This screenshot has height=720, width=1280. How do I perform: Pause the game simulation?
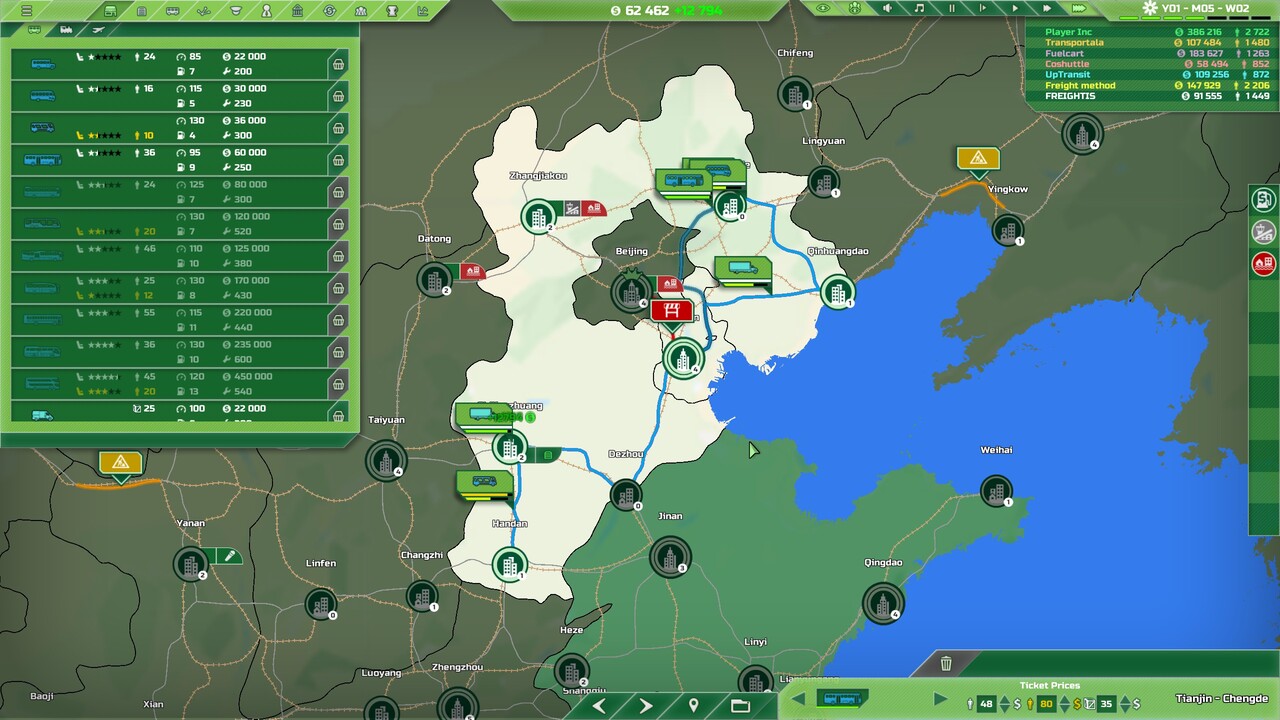[951, 8]
